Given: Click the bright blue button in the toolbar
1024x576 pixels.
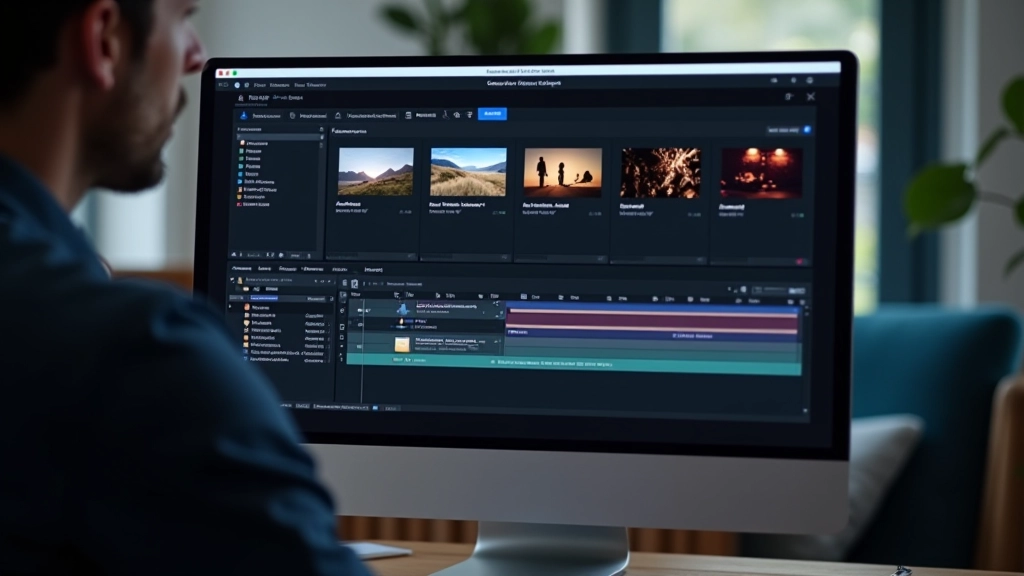Looking at the screenshot, I should pos(492,114).
